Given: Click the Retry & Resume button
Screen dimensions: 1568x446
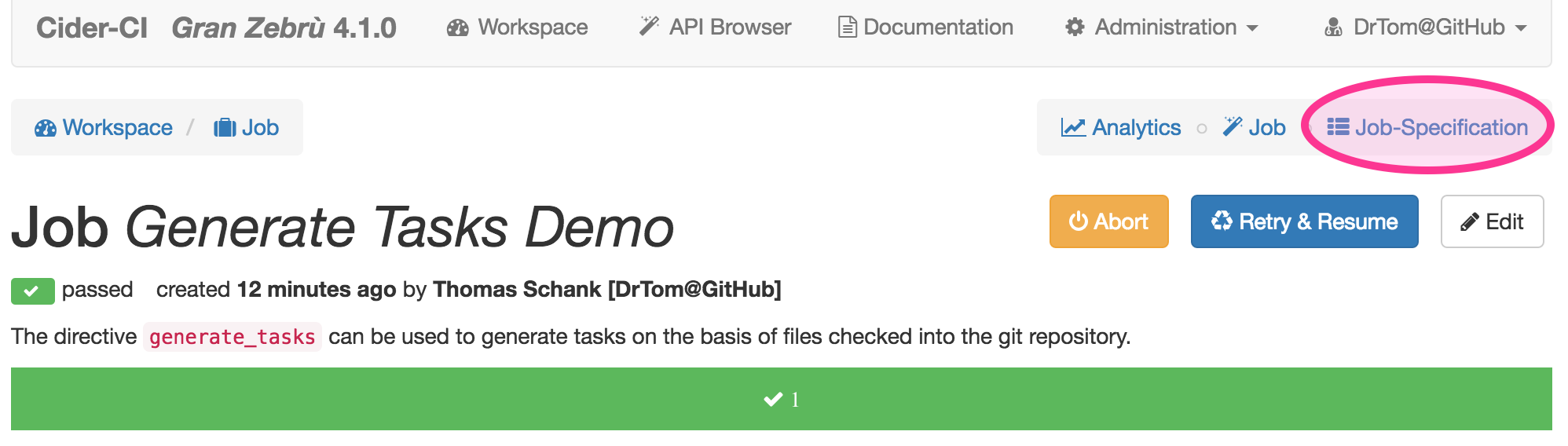Looking at the screenshot, I should pyautogui.click(x=1304, y=221).
